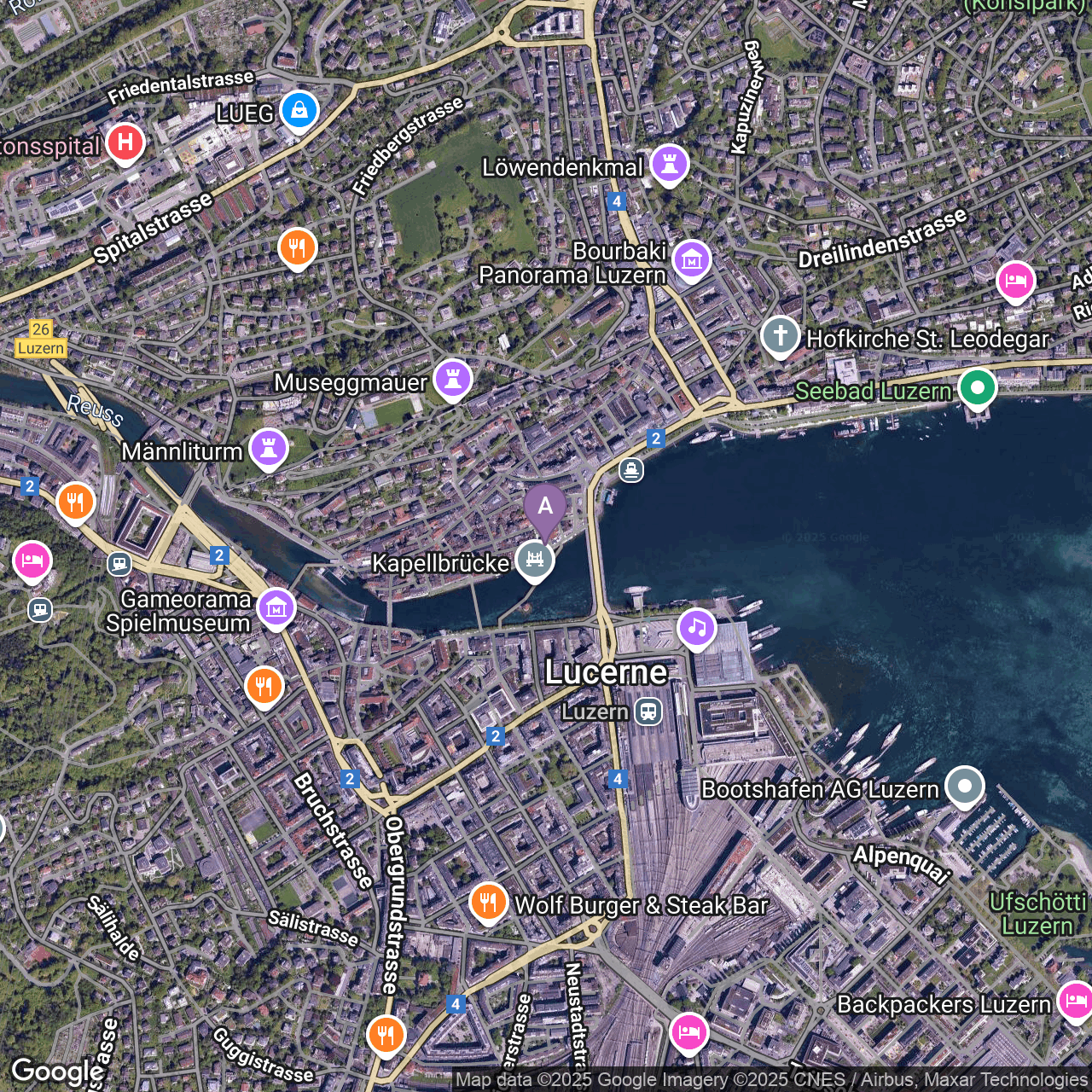Image resolution: width=1092 pixels, height=1092 pixels.
Task: Click the Kapellbrücke bridge icon
Action: click(535, 561)
